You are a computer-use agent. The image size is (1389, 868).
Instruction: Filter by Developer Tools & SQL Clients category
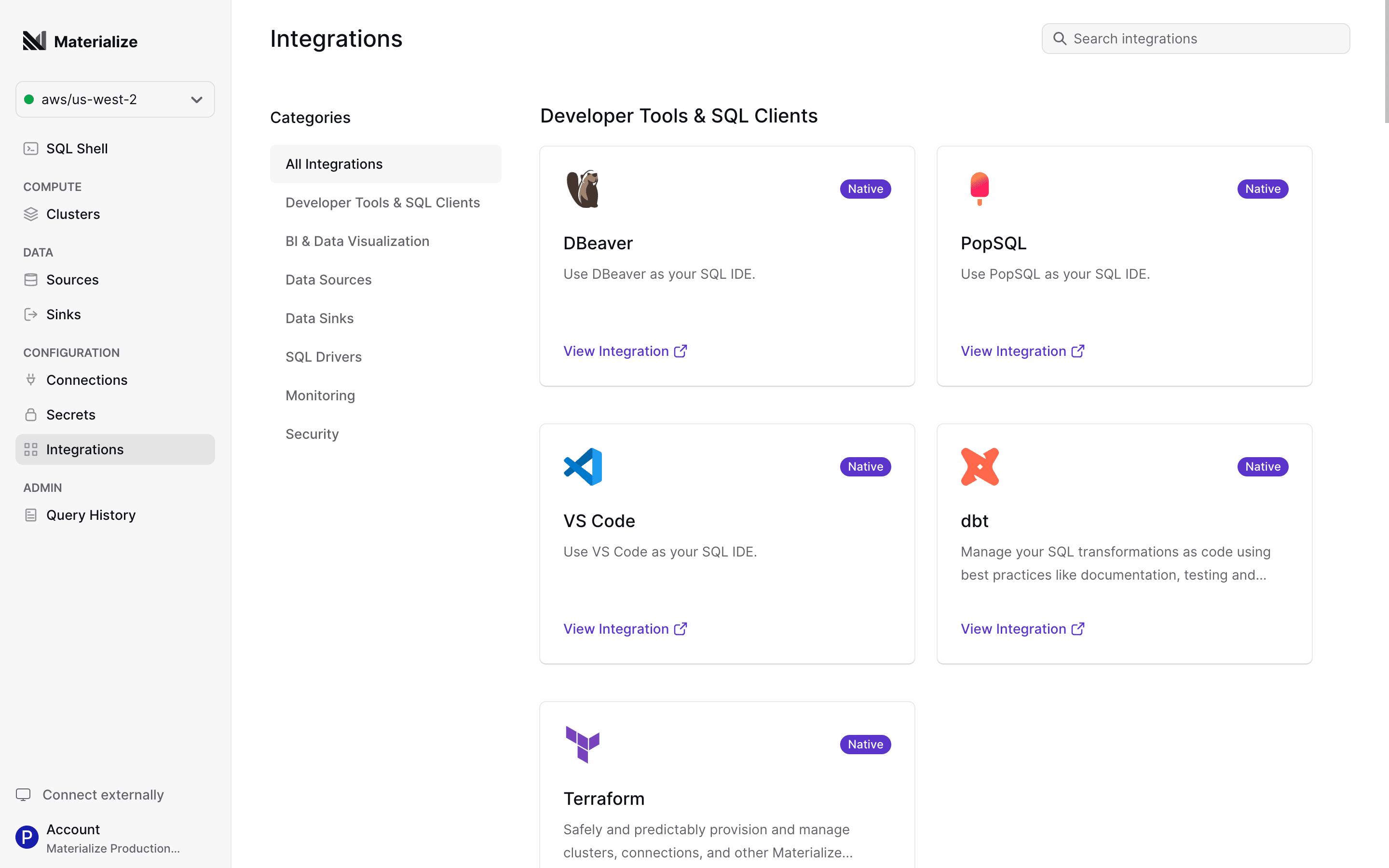(386, 203)
